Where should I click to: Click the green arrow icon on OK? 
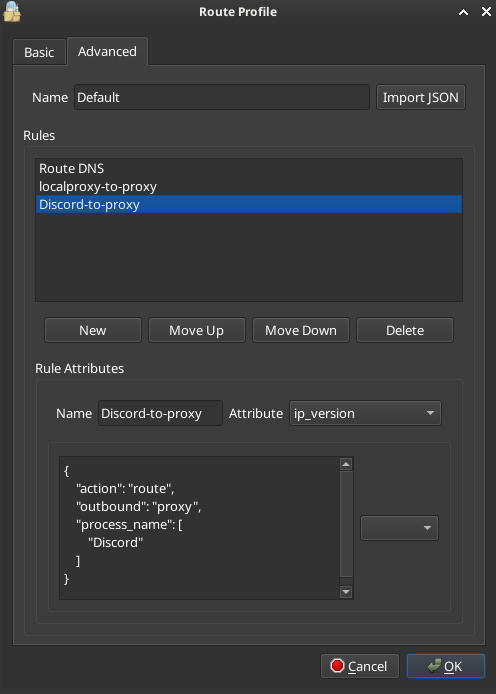click(x=434, y=665)
